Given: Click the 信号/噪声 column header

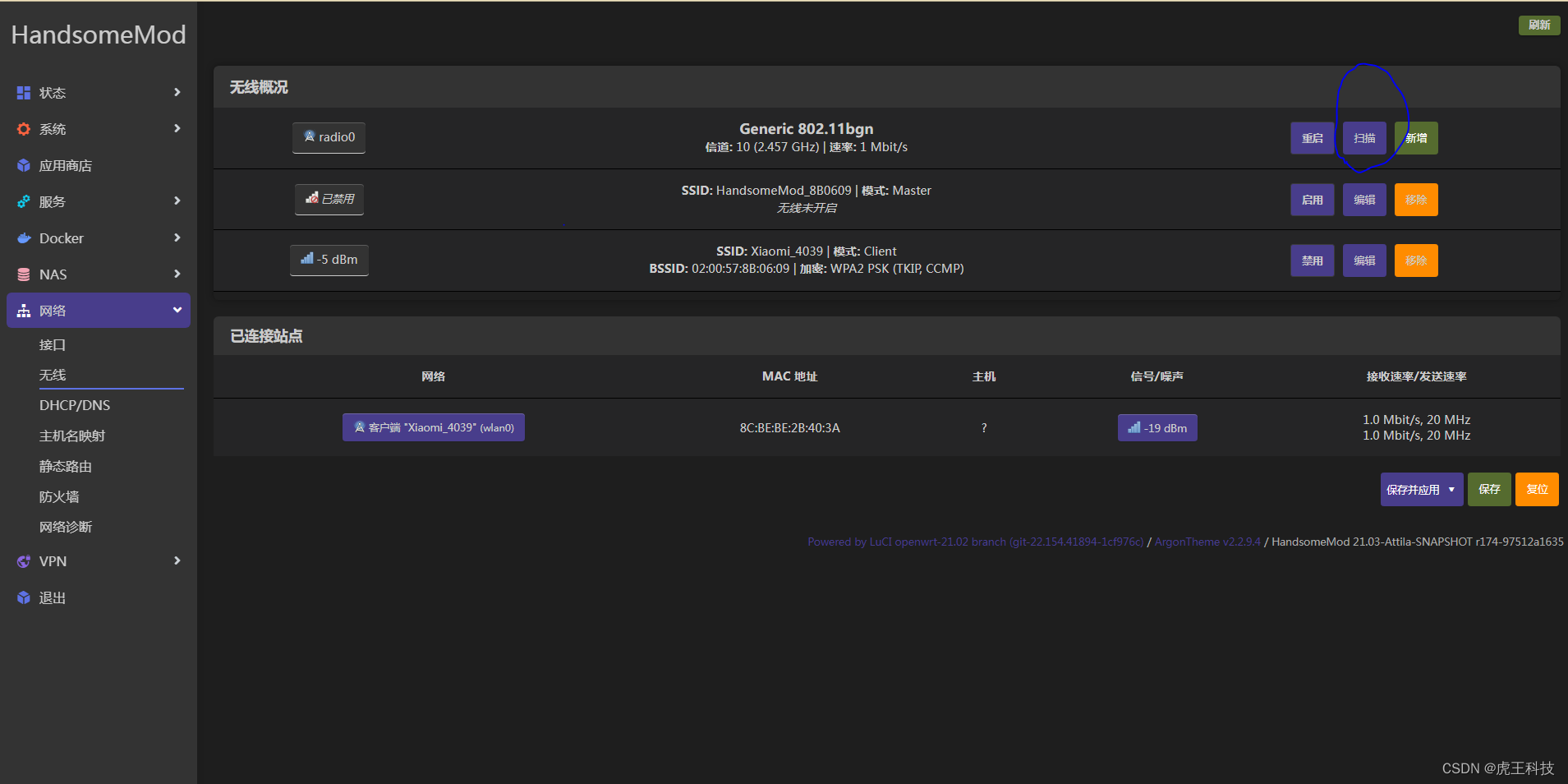Looking at the screenshot, I should pos(1157,376).
